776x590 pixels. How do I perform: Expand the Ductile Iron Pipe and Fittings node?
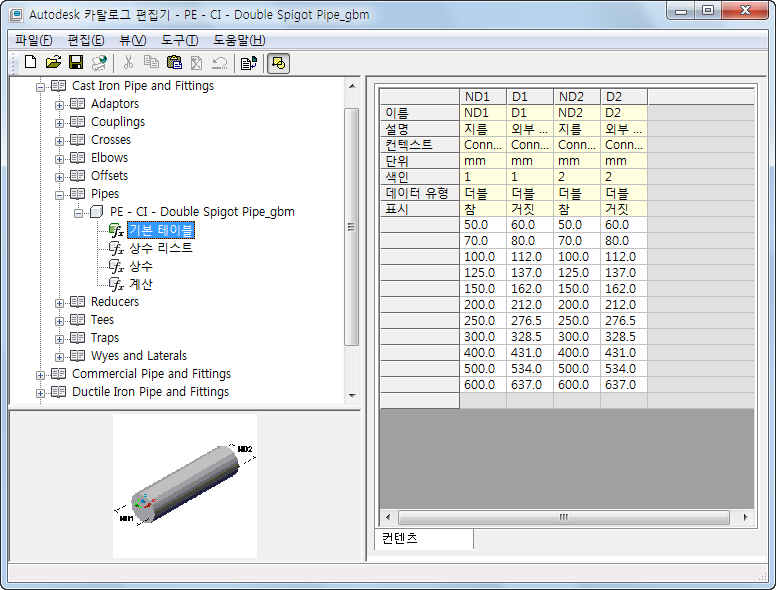[40, 393]
